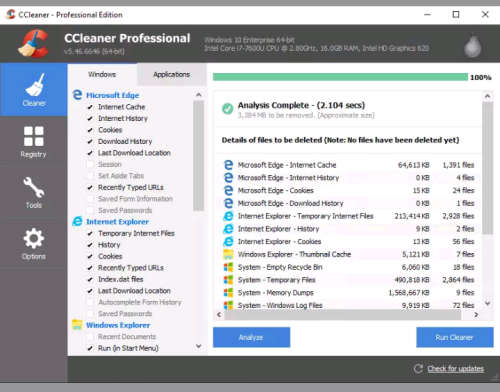Viewport: 500px width, 392px height.
Task: Click the Windows Explorer folder icon in tree
Action: [77, 325]
